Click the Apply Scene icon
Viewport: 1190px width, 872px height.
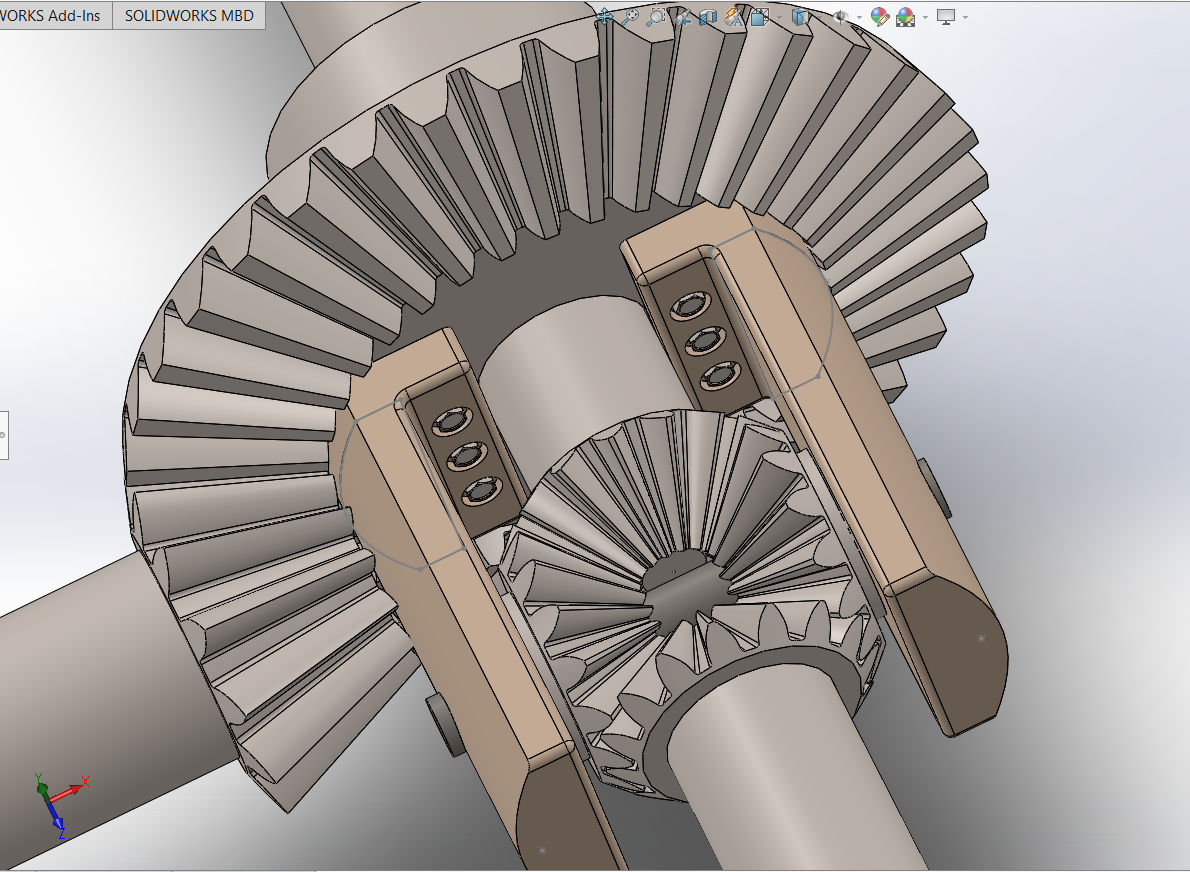coord(906,17)
